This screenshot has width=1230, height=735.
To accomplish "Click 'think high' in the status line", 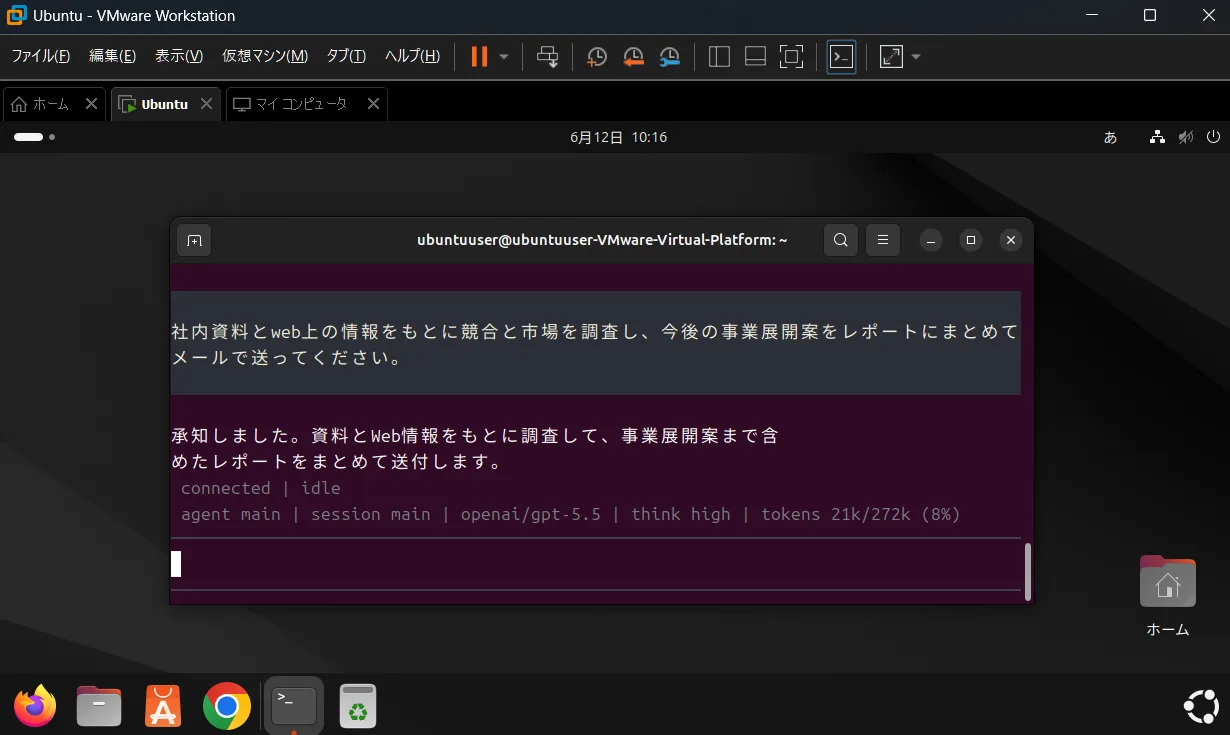I will tap(681, 514).
